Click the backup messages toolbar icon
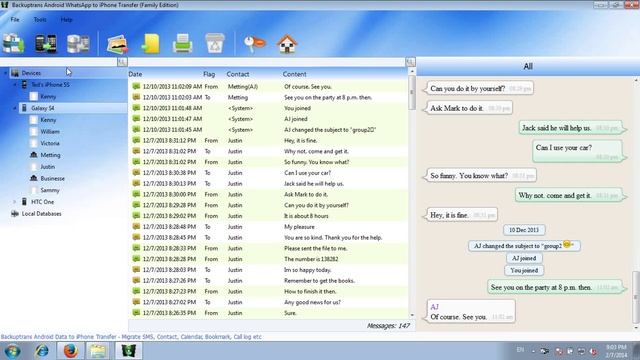 13,44
